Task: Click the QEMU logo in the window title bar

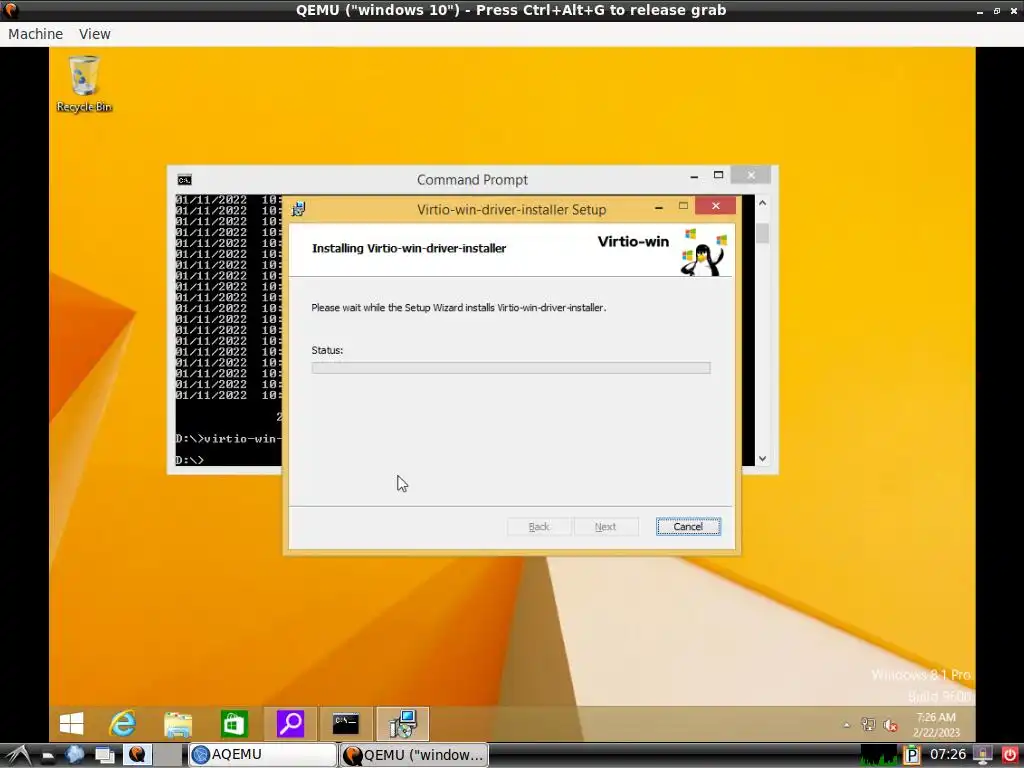Action: [x=11, y=10]
